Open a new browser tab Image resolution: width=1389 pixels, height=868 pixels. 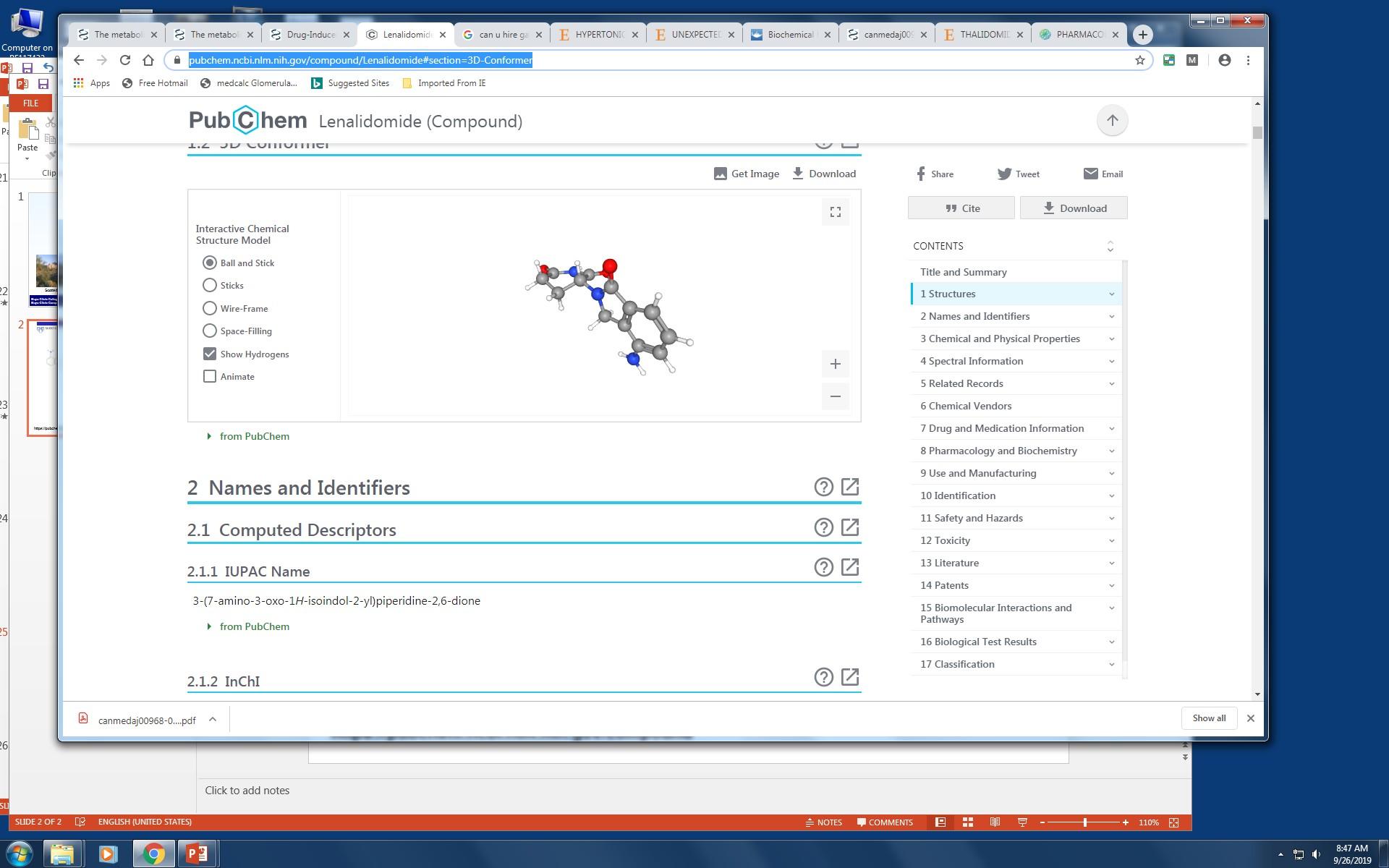tap(1142, 34)
